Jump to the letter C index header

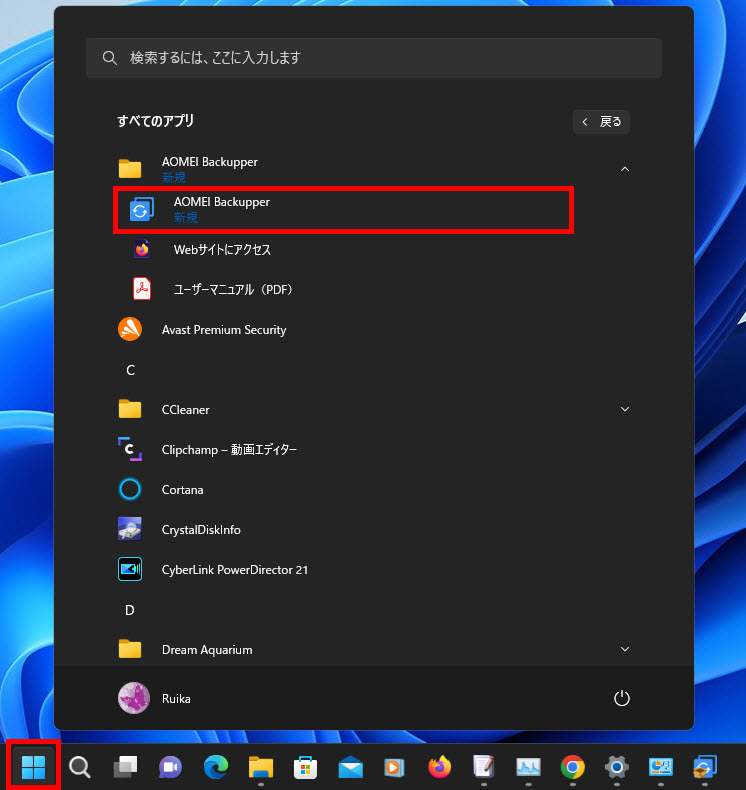click(x=130, y=370)
